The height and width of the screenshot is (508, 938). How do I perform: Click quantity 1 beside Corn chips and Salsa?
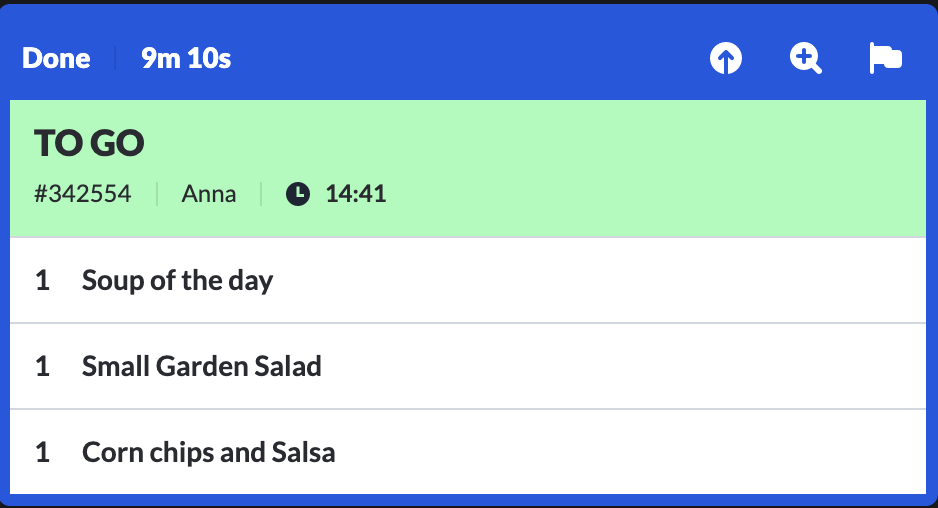[x=42, y=452]
